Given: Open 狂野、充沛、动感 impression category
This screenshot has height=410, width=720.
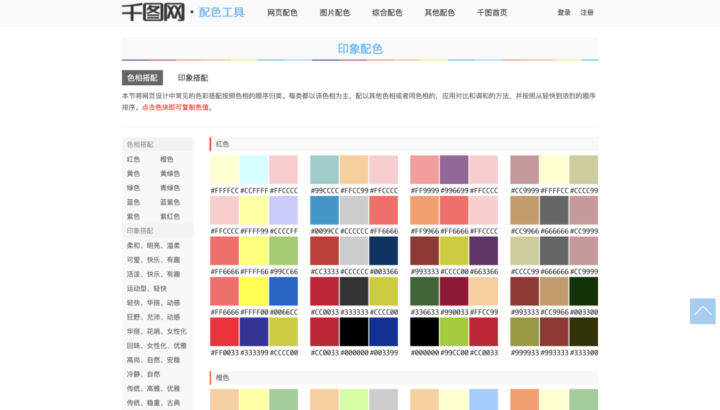Looking at the screenshot, I should [x=153, y=317].
